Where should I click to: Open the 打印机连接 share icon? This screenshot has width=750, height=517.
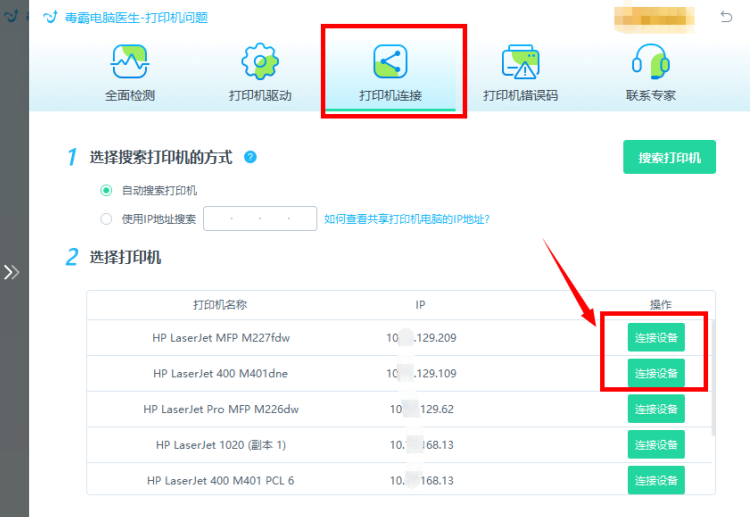tap(390, 61)
